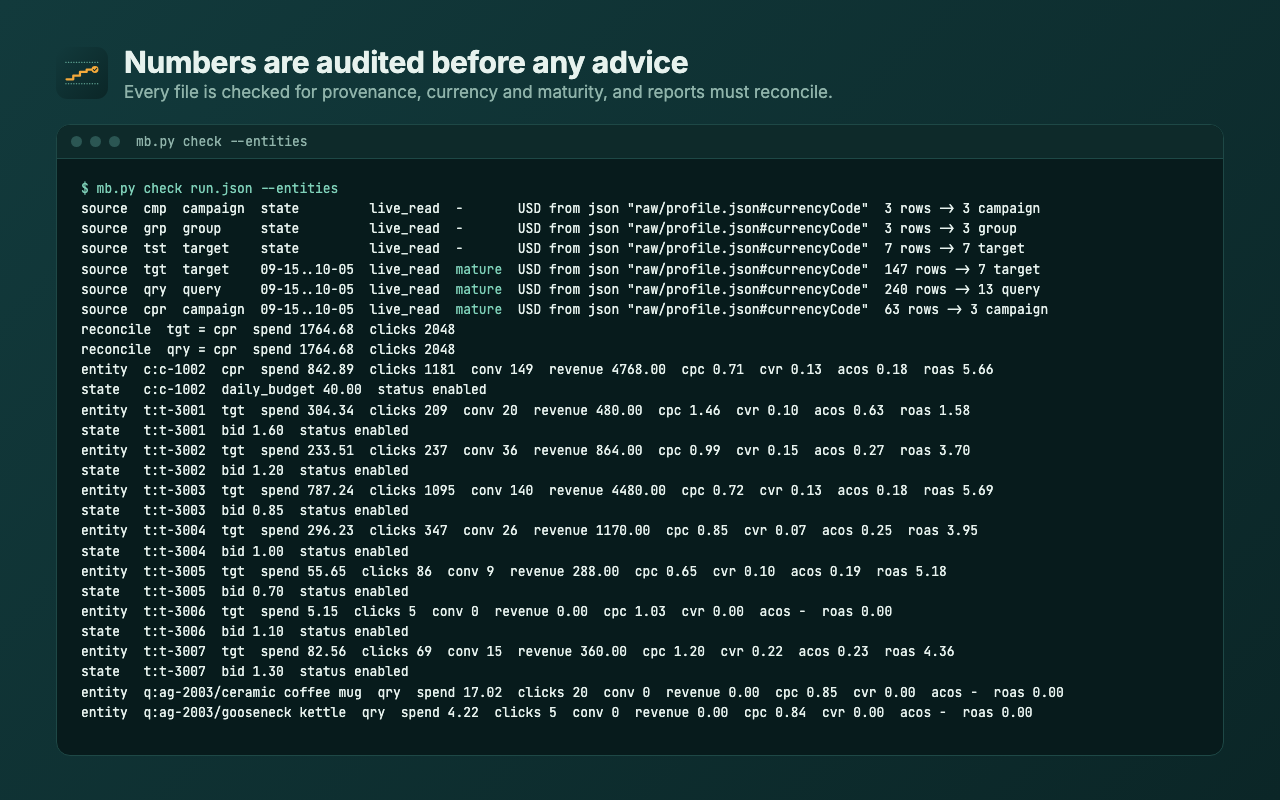This screenshot has height=800, width=1280.
Task: Click the green 'mature' label on the tgt source row
Action: pyautogui.click(x=479, y=269)
